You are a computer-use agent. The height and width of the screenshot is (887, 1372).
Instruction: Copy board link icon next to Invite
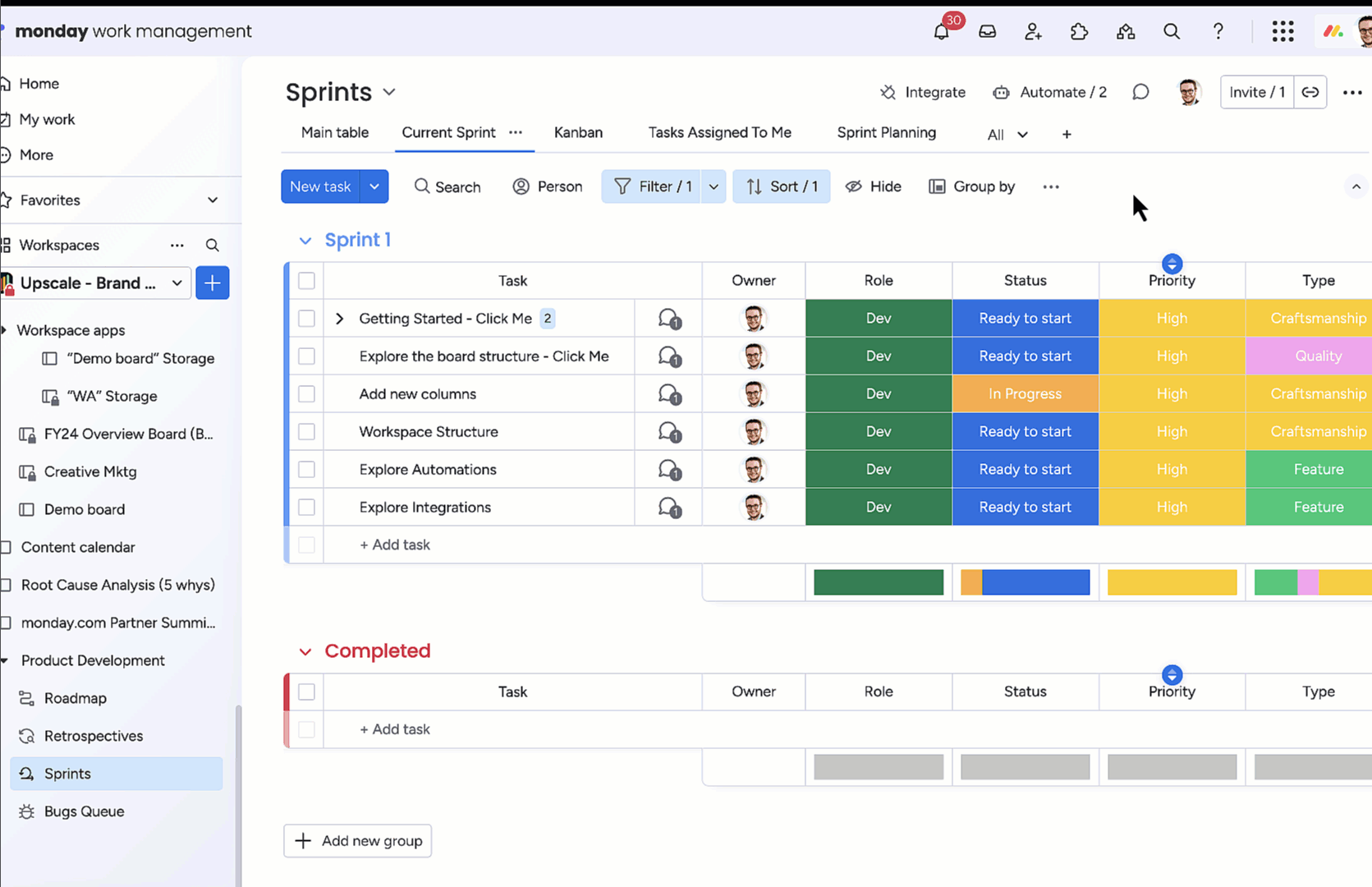point(1310,92)
